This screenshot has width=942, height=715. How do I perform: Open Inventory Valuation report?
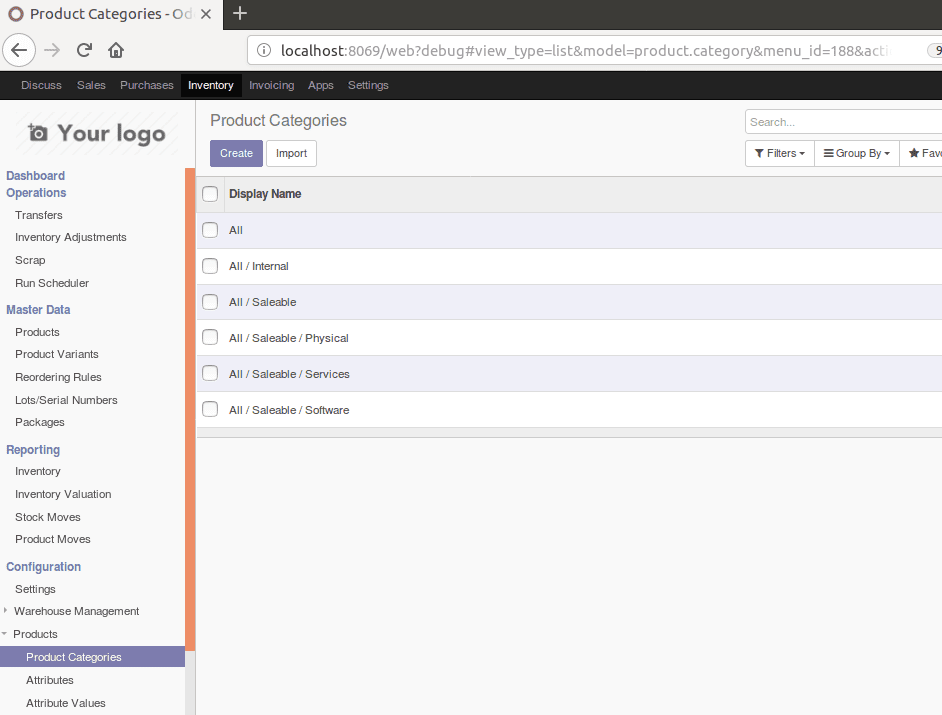(63, 494)
